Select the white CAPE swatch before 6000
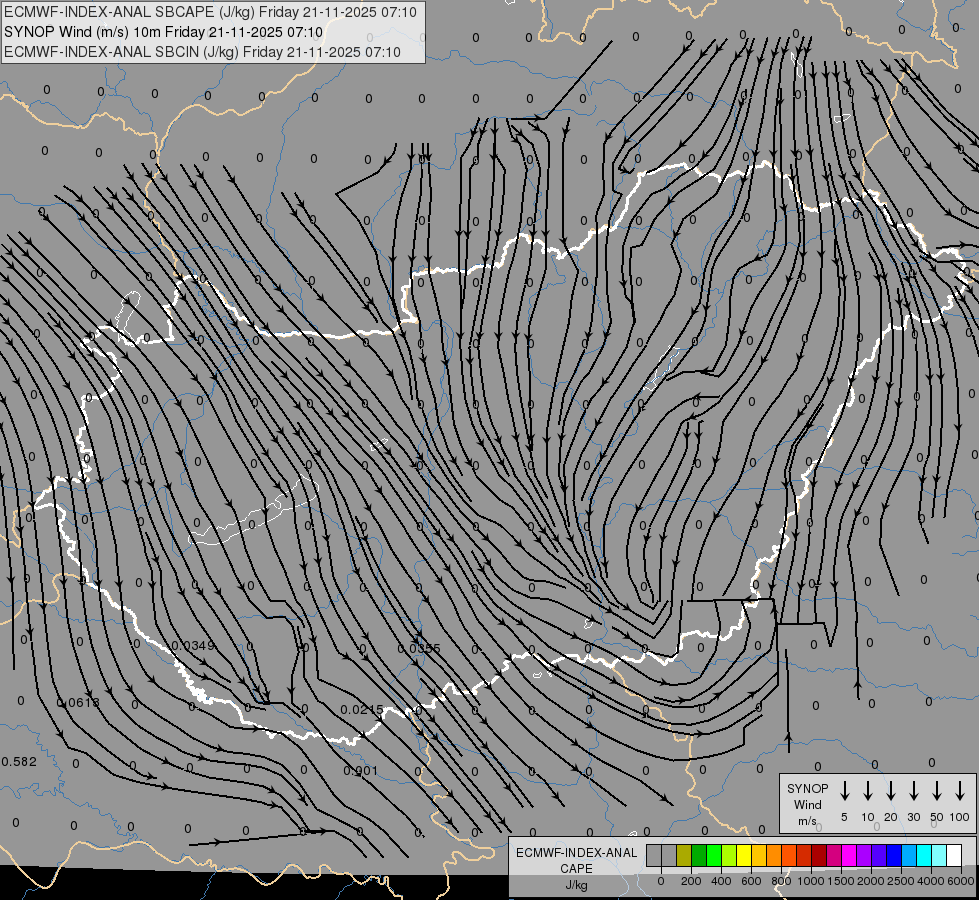 point(953,855)
